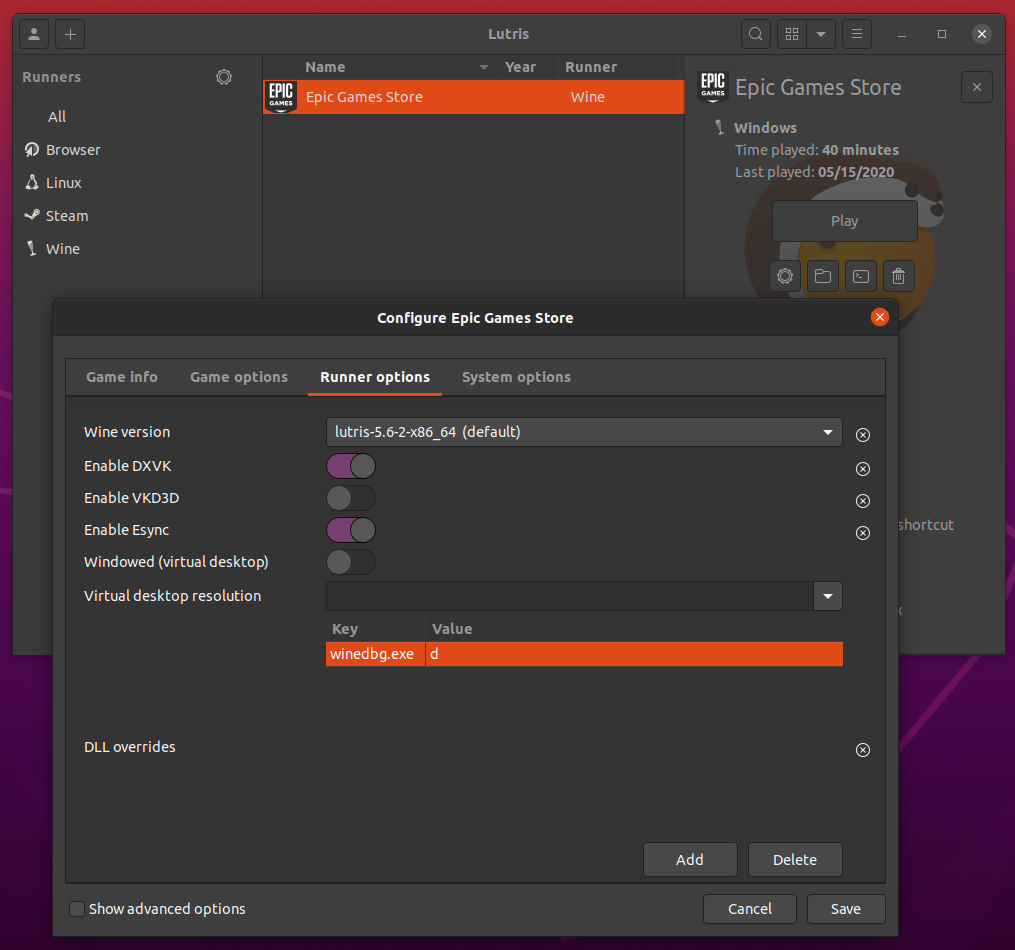This screenshot has height=950, width=1015.
Task: Click the Cancel button
Action: [x=750, y=909]
